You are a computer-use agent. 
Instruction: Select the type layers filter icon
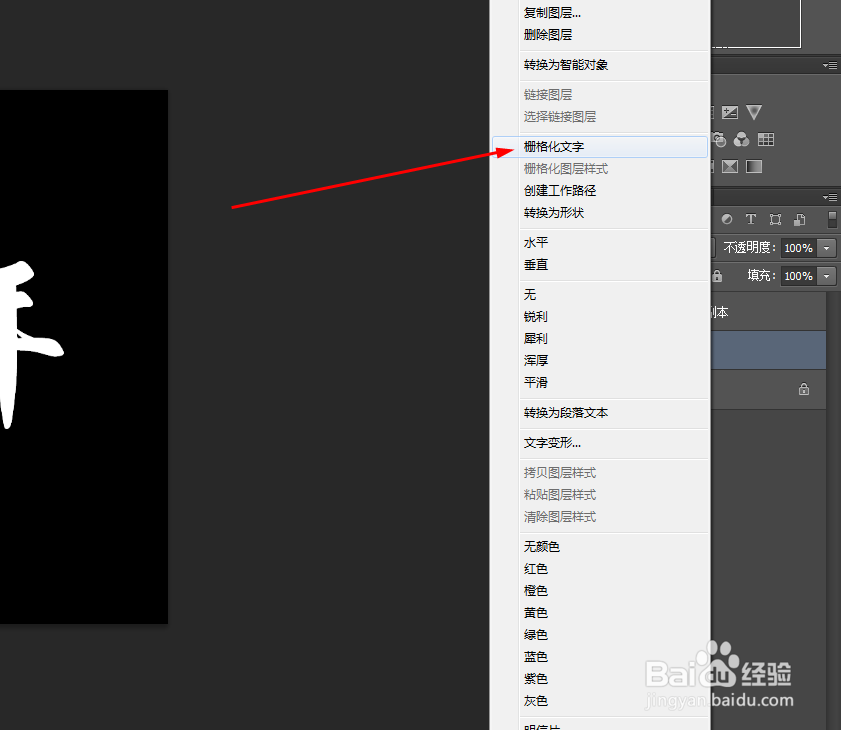click(x=751, y=220)
